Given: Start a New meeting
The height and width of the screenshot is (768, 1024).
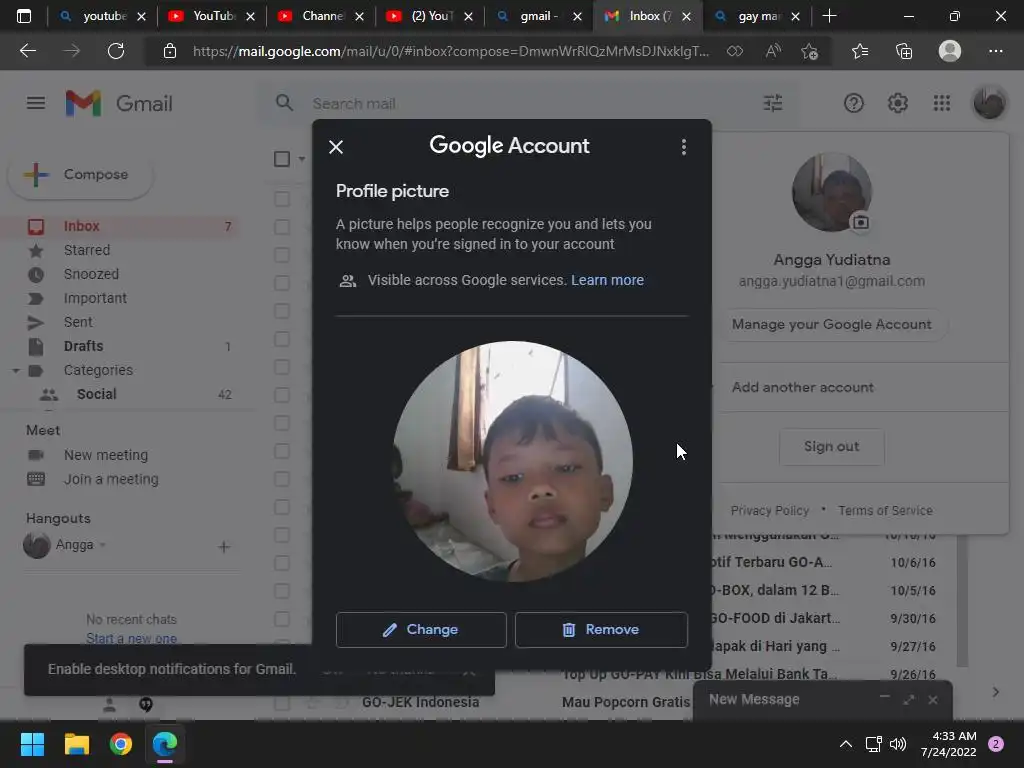Looking at the screenshot, I should pyautogui.click(x=106, y=455).
